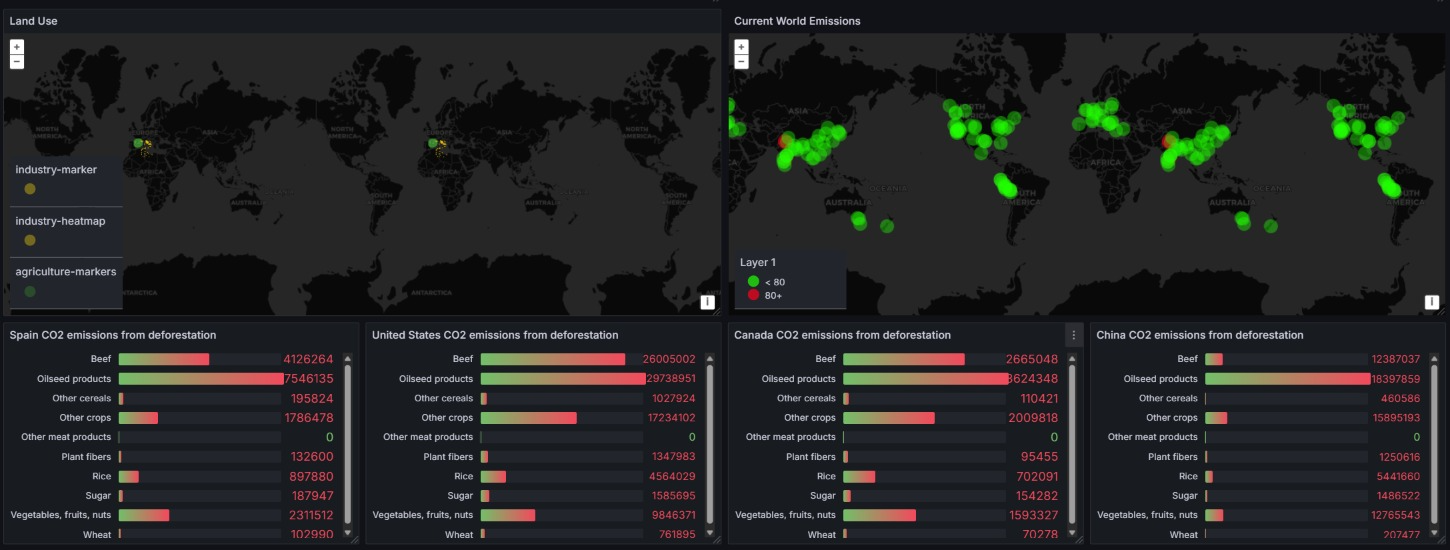Viewport: 1450px width, 550px height.
Task: Click the Land Use panel title
Action: (x=33, y=21)
